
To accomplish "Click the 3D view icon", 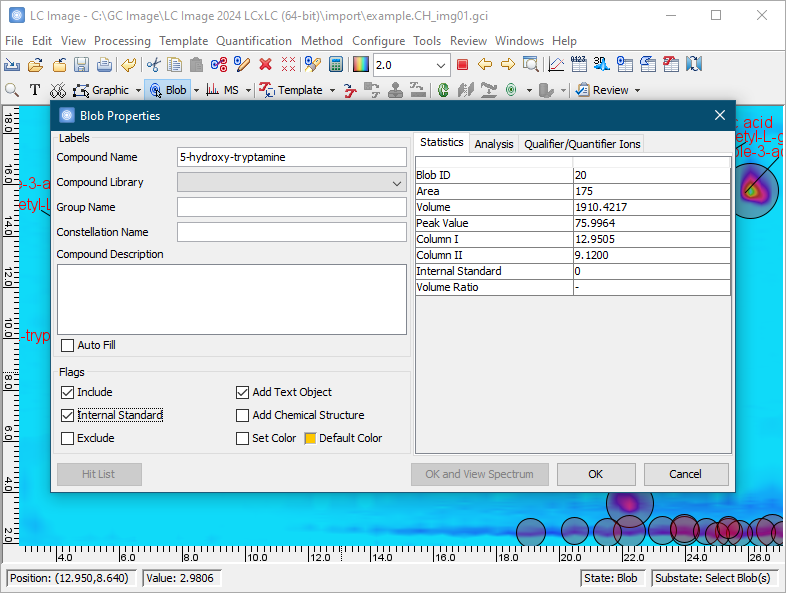I will tap(601, 65).
